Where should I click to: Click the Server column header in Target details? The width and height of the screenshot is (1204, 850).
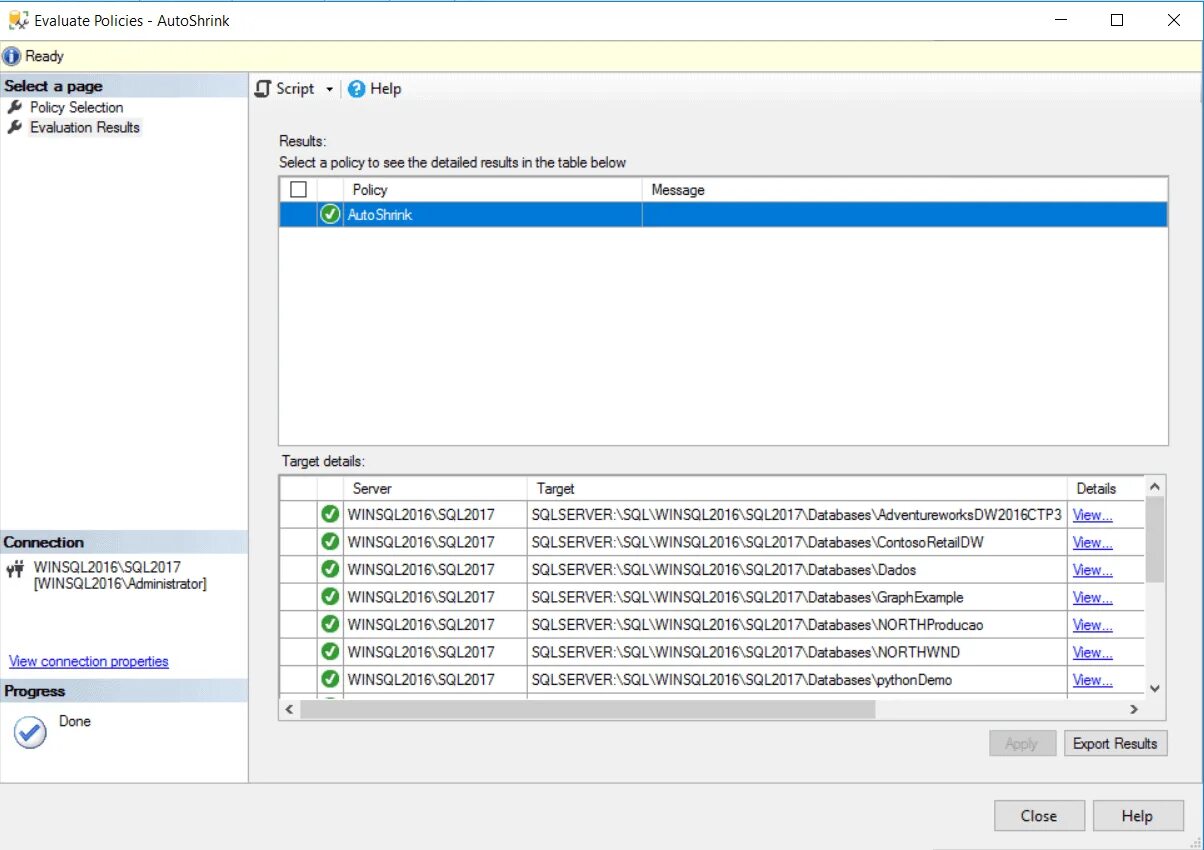point(435,488)
